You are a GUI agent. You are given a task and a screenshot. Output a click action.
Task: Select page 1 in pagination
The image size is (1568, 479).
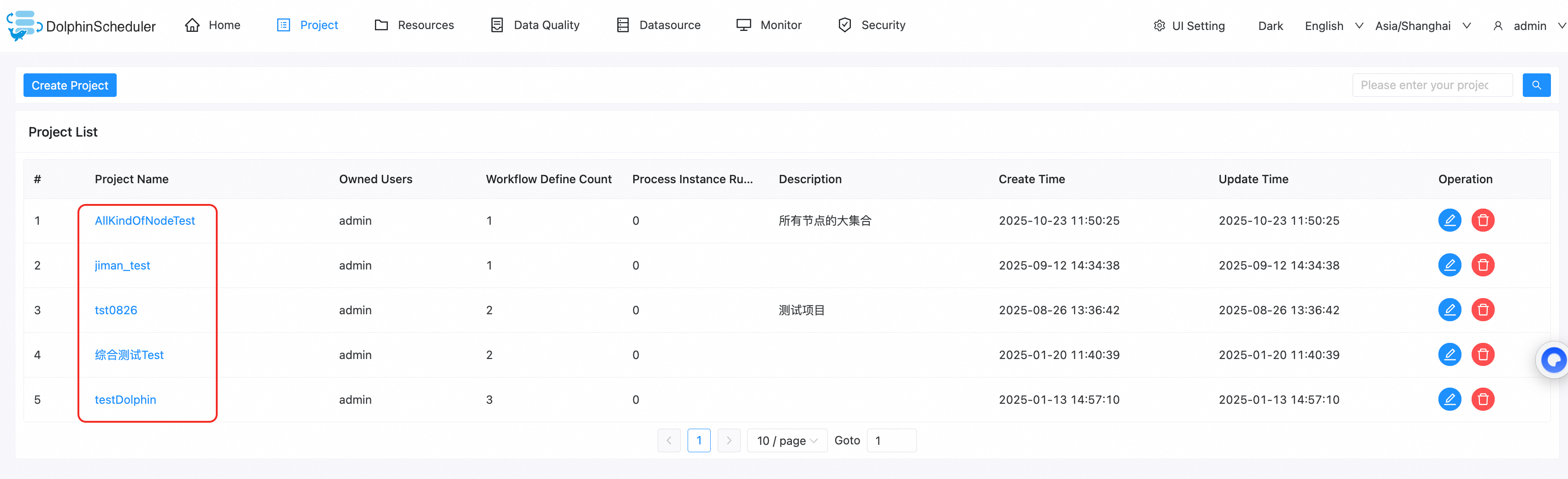click(x=699, y=441)
